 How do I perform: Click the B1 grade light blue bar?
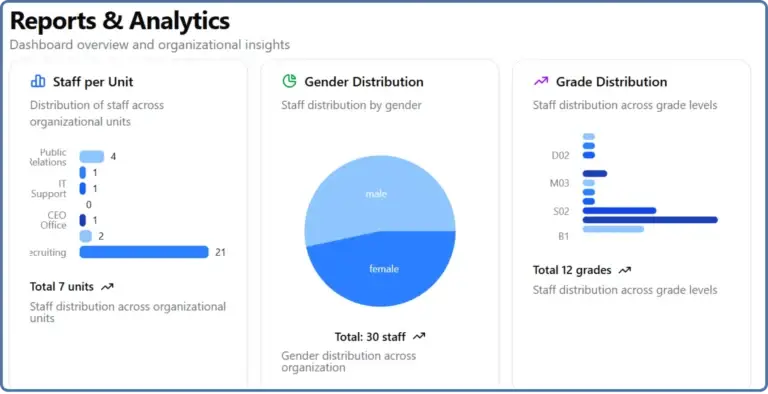point(613,229)
